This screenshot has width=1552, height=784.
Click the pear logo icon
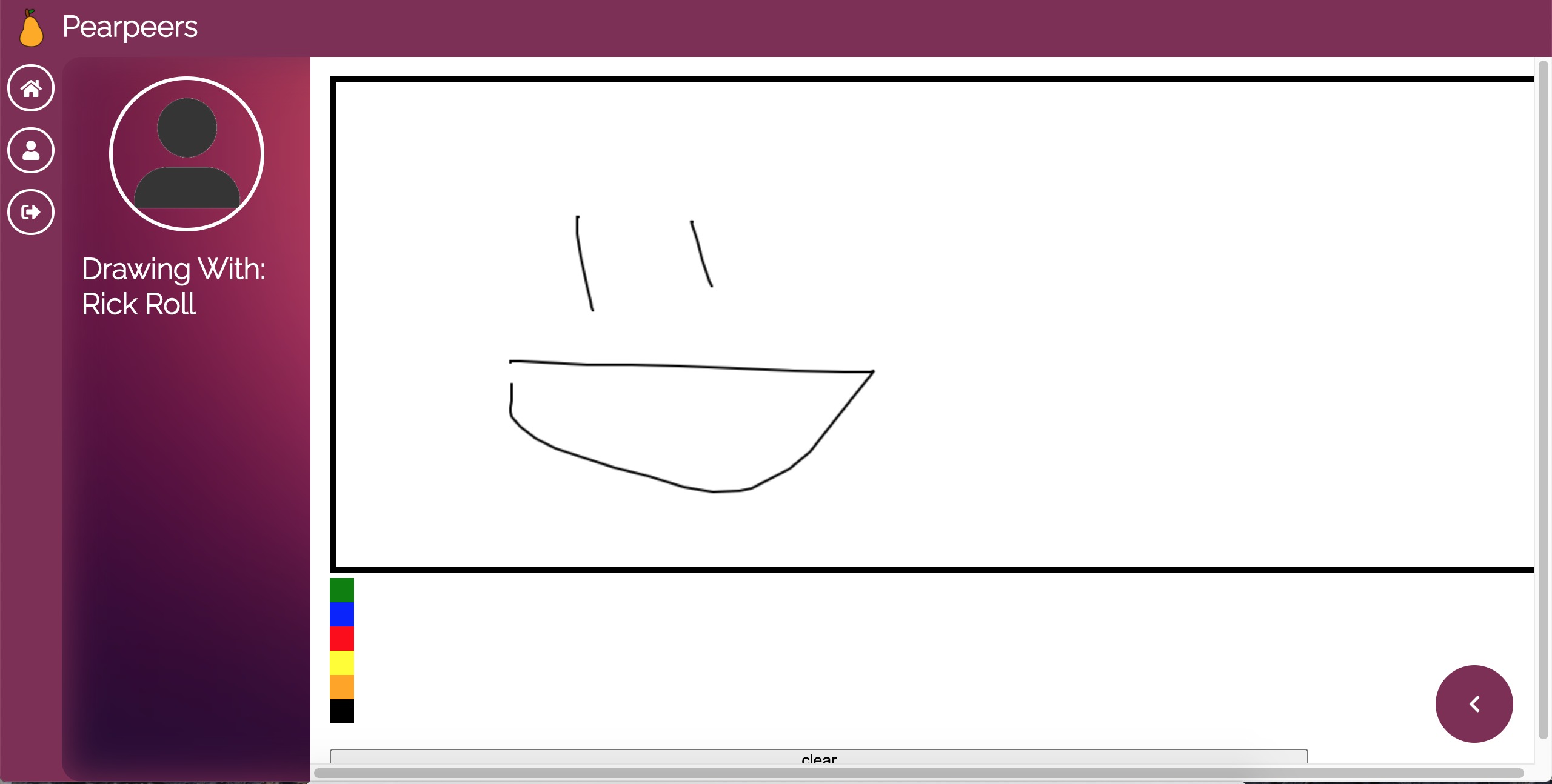pos(30,28)
